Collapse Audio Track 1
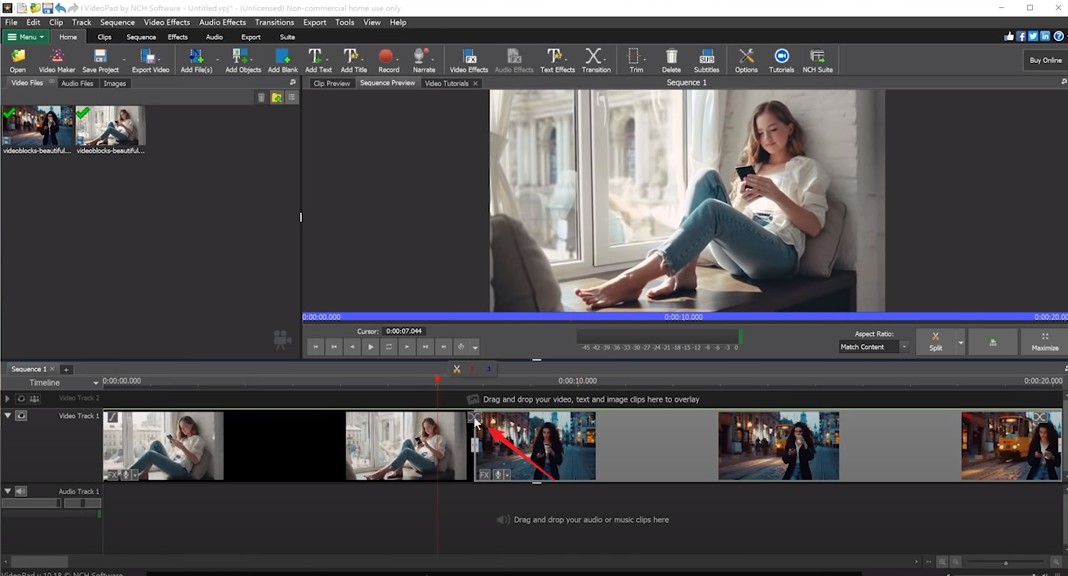The width and height of the screenshot is (1068, 576). click(7, 491)
